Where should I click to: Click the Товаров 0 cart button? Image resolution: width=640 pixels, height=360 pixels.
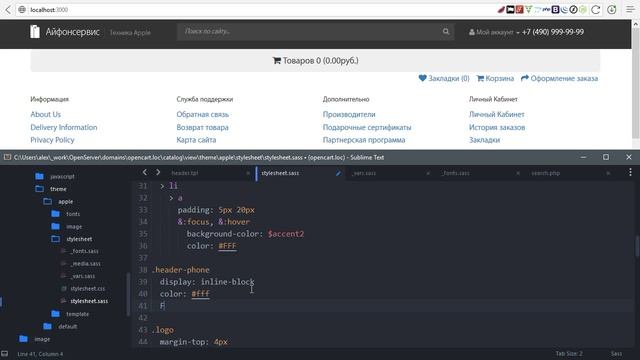click(315, 60)
